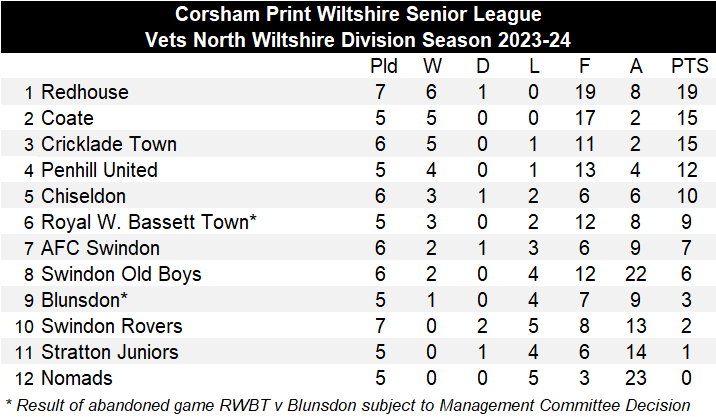Click the Redhouse team name
716x417 pixels.
tap(84, 92)
